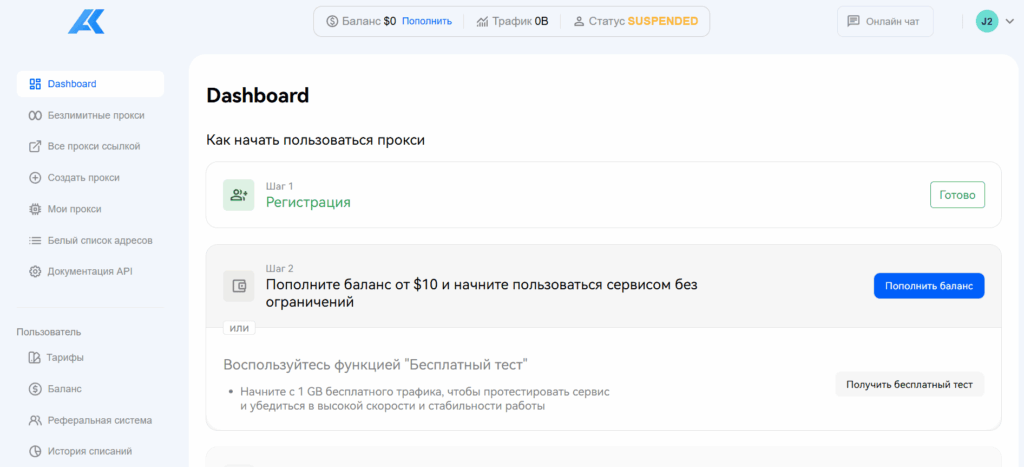1024x467 pixels.
Task: Click the dollar icon beside sidebar Баланс
Action: [x=35, y=389]
